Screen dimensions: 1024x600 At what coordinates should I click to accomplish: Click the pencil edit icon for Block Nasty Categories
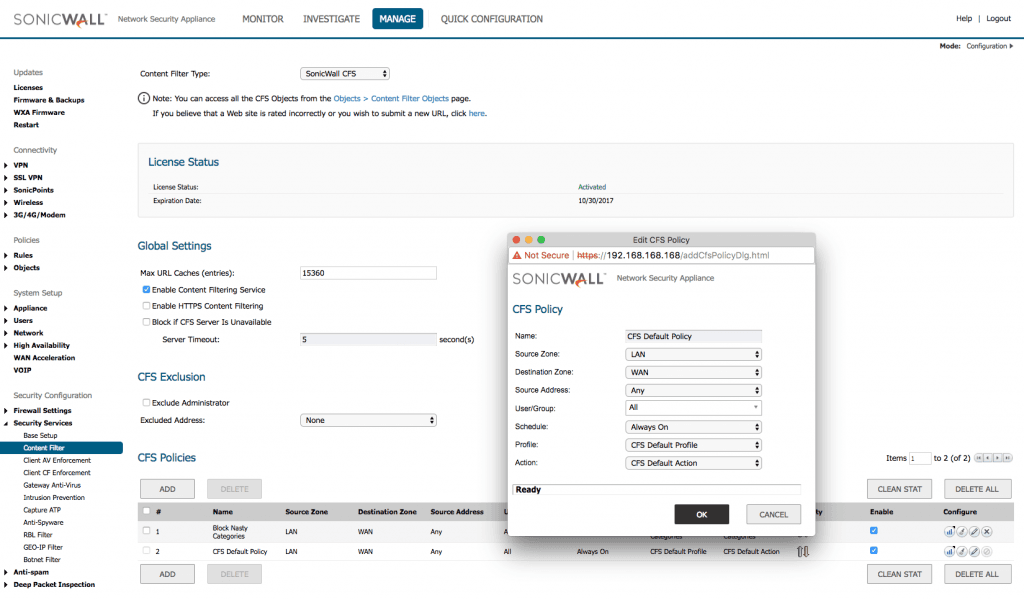974,531
